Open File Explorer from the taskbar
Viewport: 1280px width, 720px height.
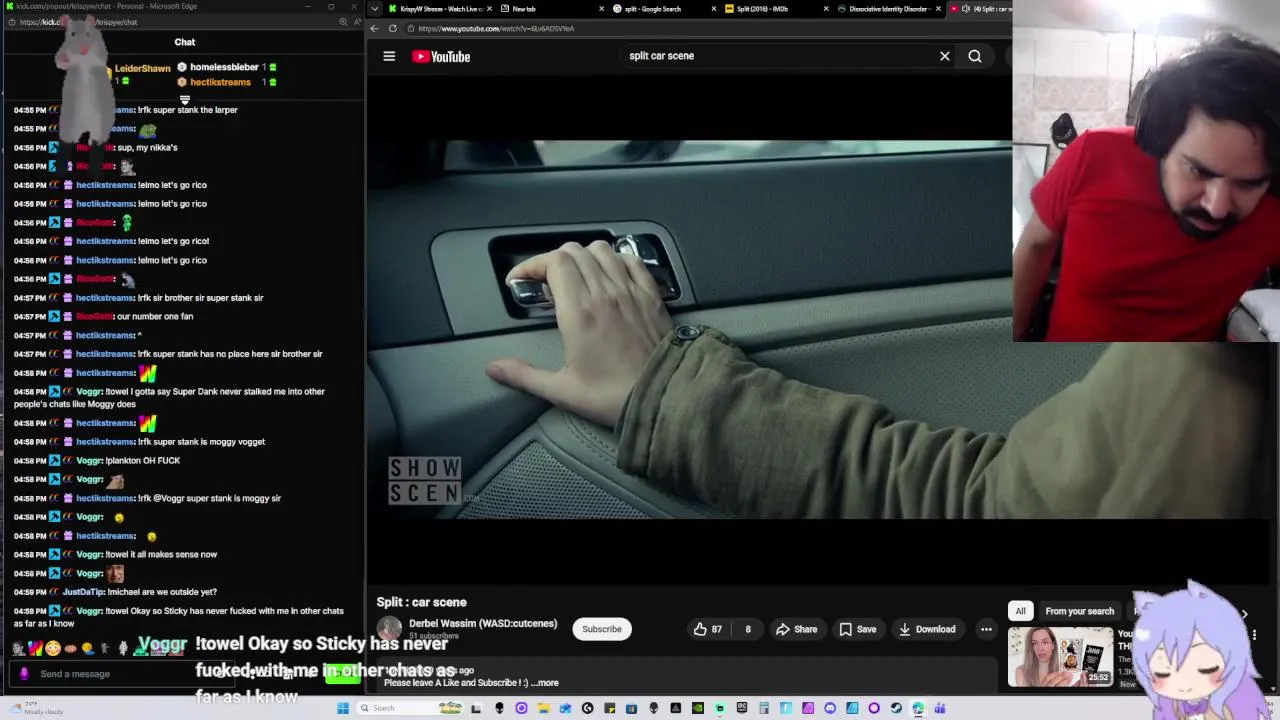point(544,708)
